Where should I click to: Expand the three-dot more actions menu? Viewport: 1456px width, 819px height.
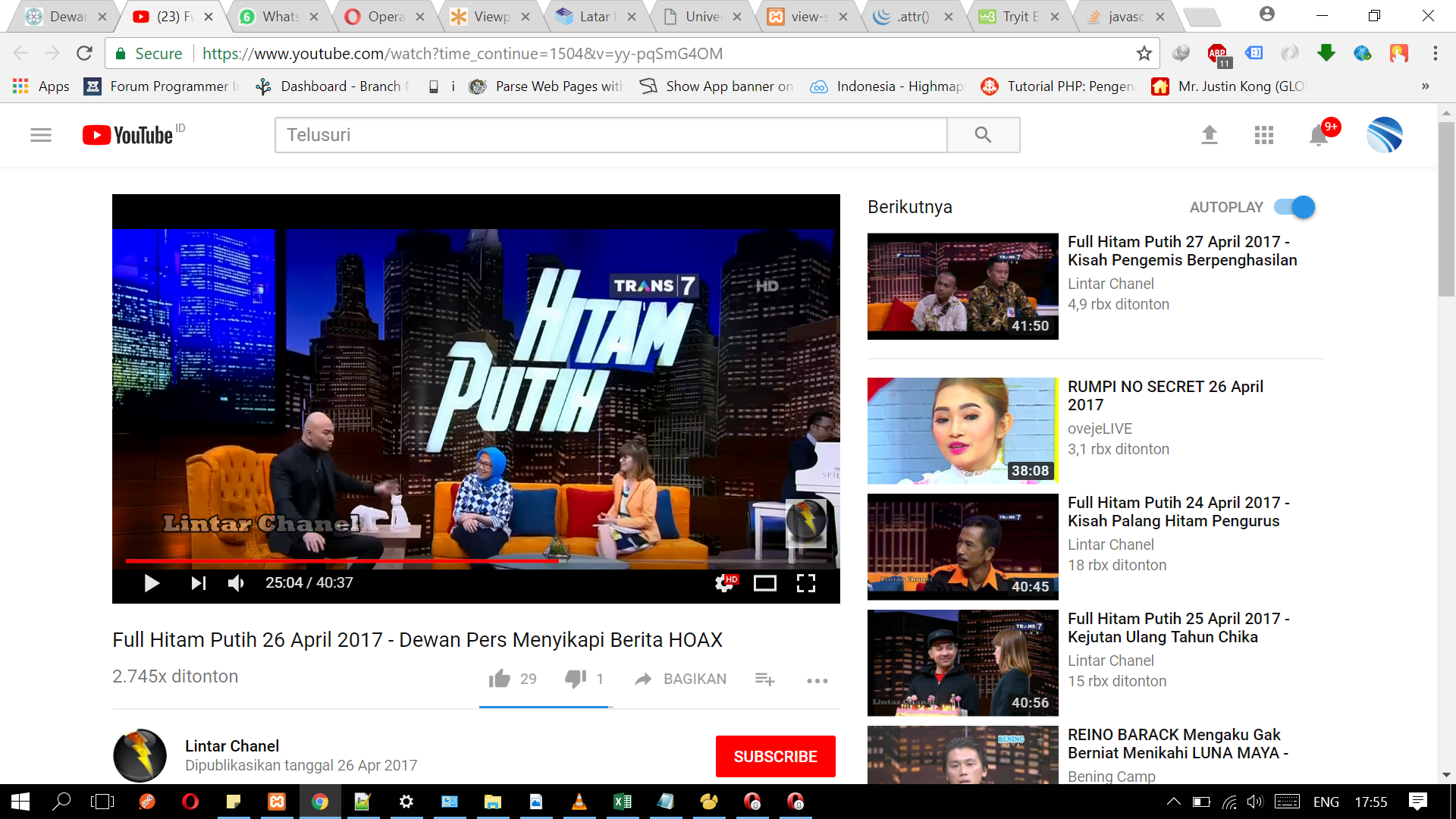(x=817, y=680)
